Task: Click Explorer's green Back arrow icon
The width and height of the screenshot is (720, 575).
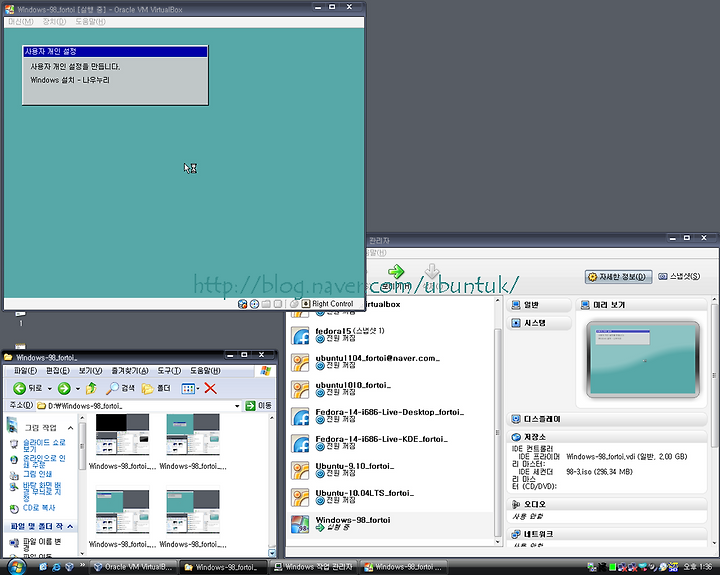Action: pyautogui.click(x=19, y=389)
